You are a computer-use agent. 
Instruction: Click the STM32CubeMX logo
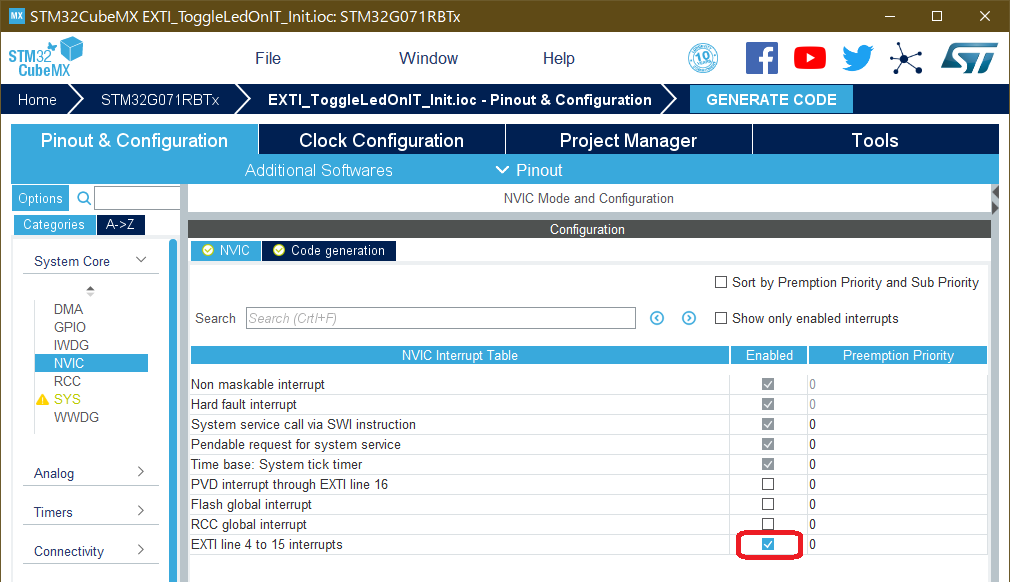click(x=45, y=57)
